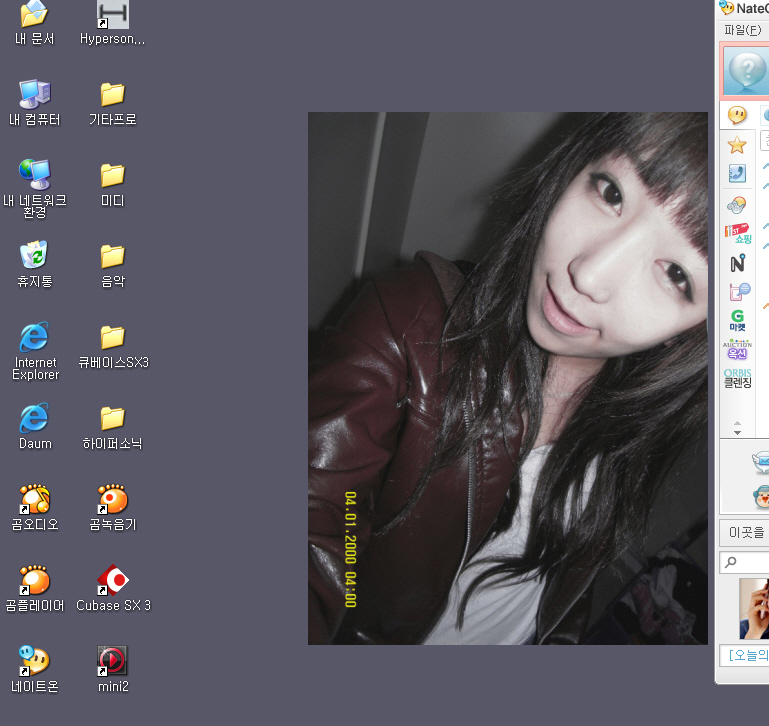The image size is (769, 726).
Task: Select the 네이트온 messenger desktop icon
Action: pos(35,662)
